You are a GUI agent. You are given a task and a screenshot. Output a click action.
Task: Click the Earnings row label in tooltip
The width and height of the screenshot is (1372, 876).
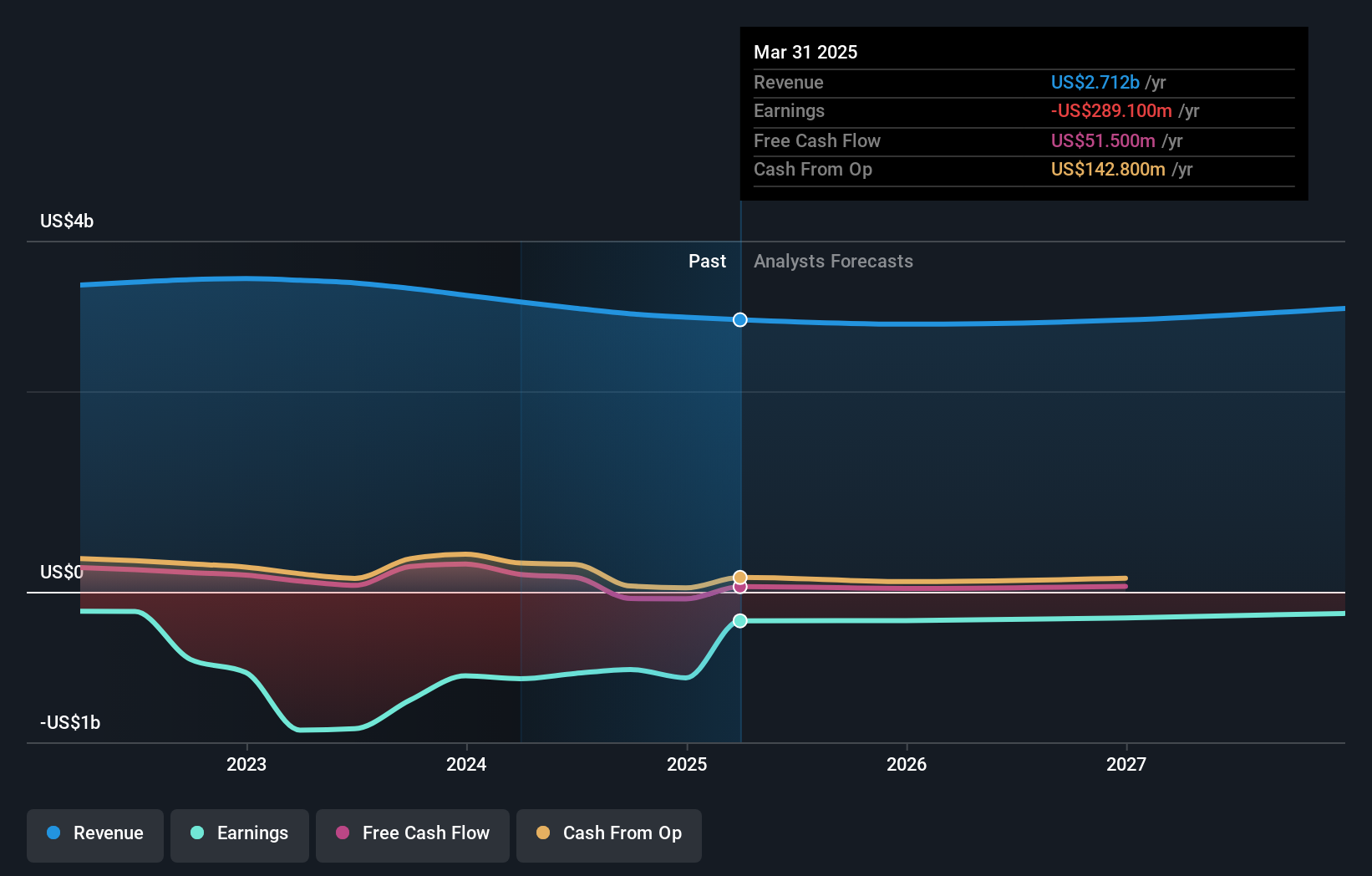point(789,110)
